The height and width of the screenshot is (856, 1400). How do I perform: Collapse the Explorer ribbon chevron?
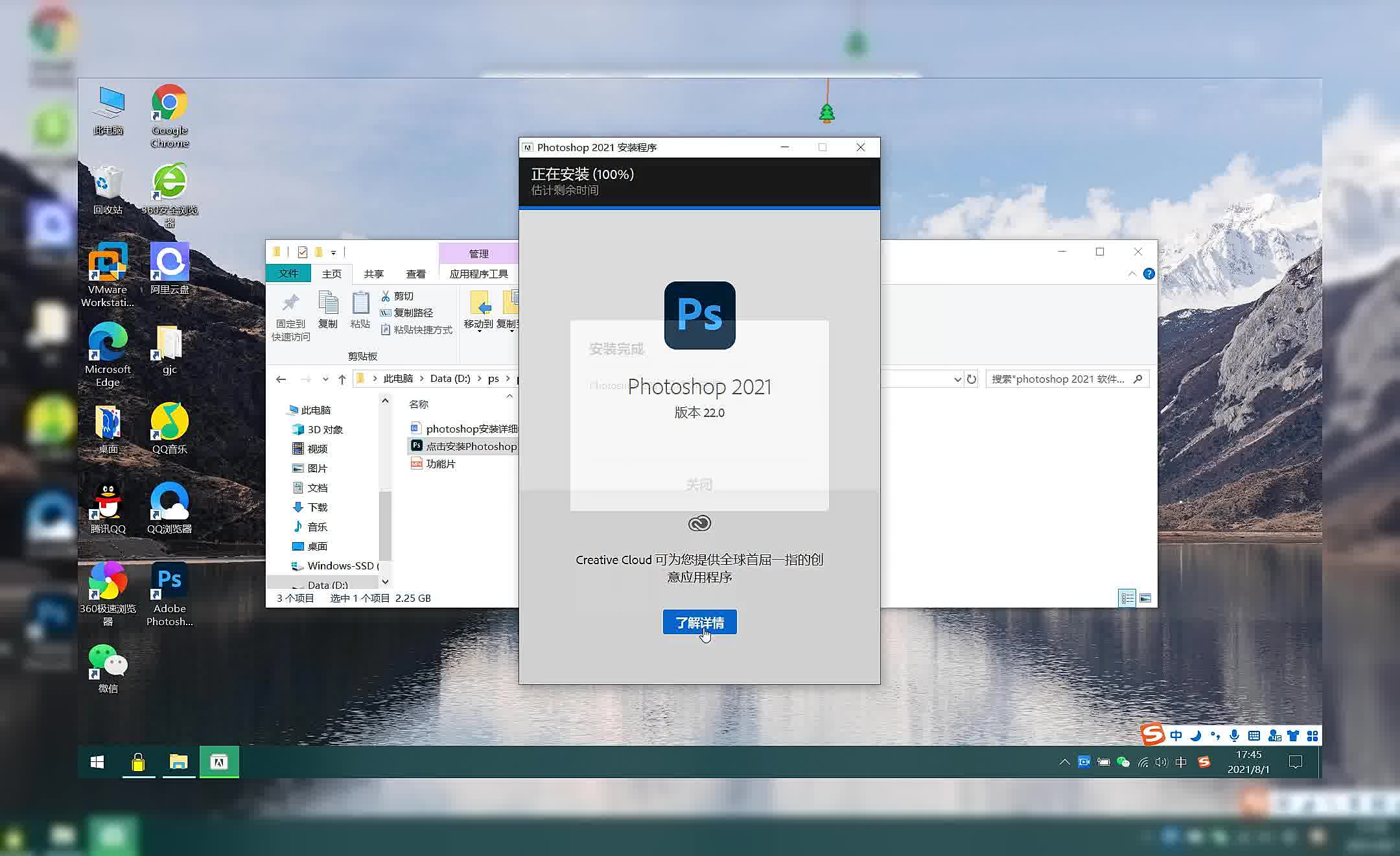[1132, 274]
